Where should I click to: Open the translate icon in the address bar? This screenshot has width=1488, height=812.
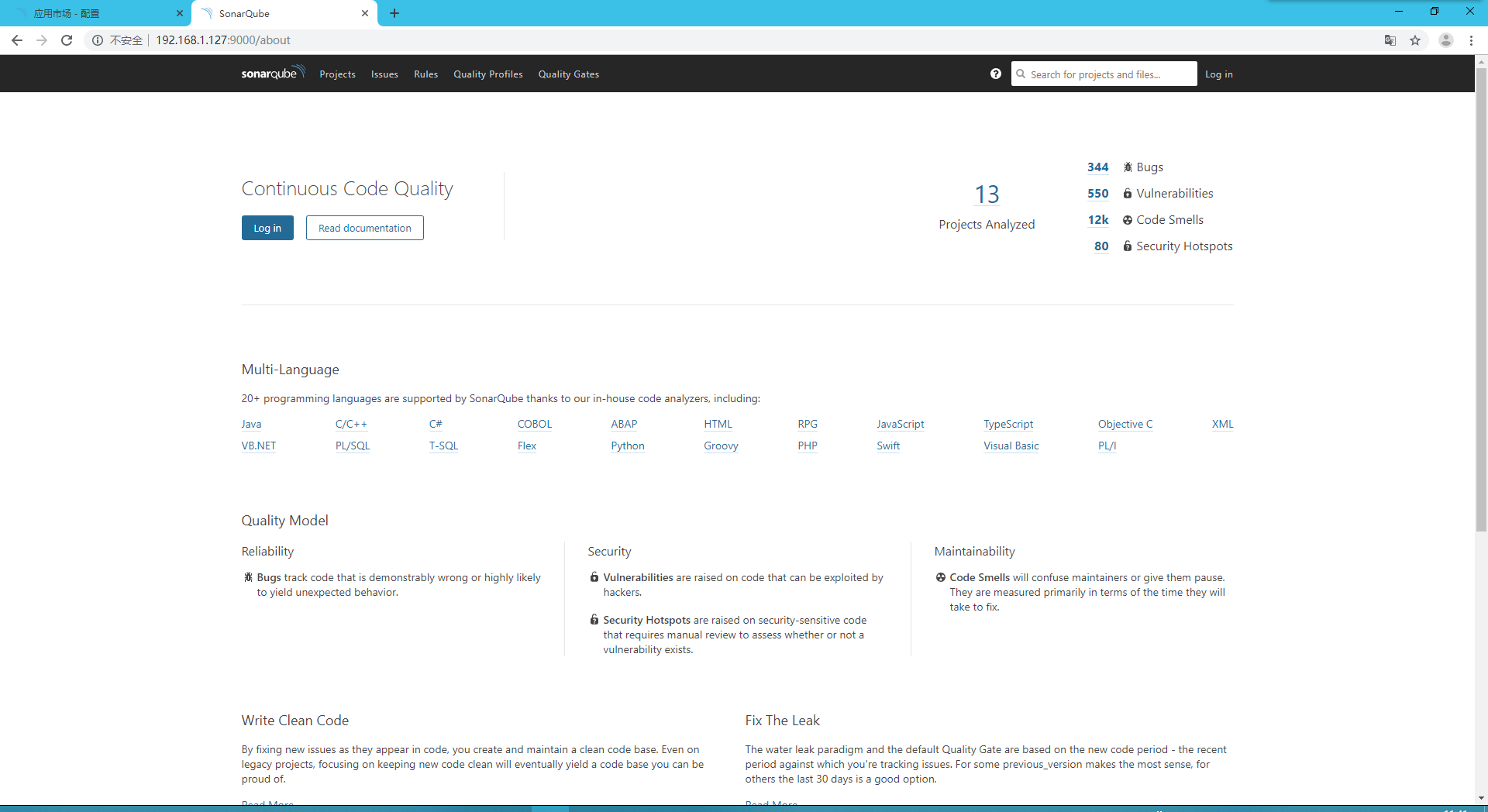click(1390, 40)
